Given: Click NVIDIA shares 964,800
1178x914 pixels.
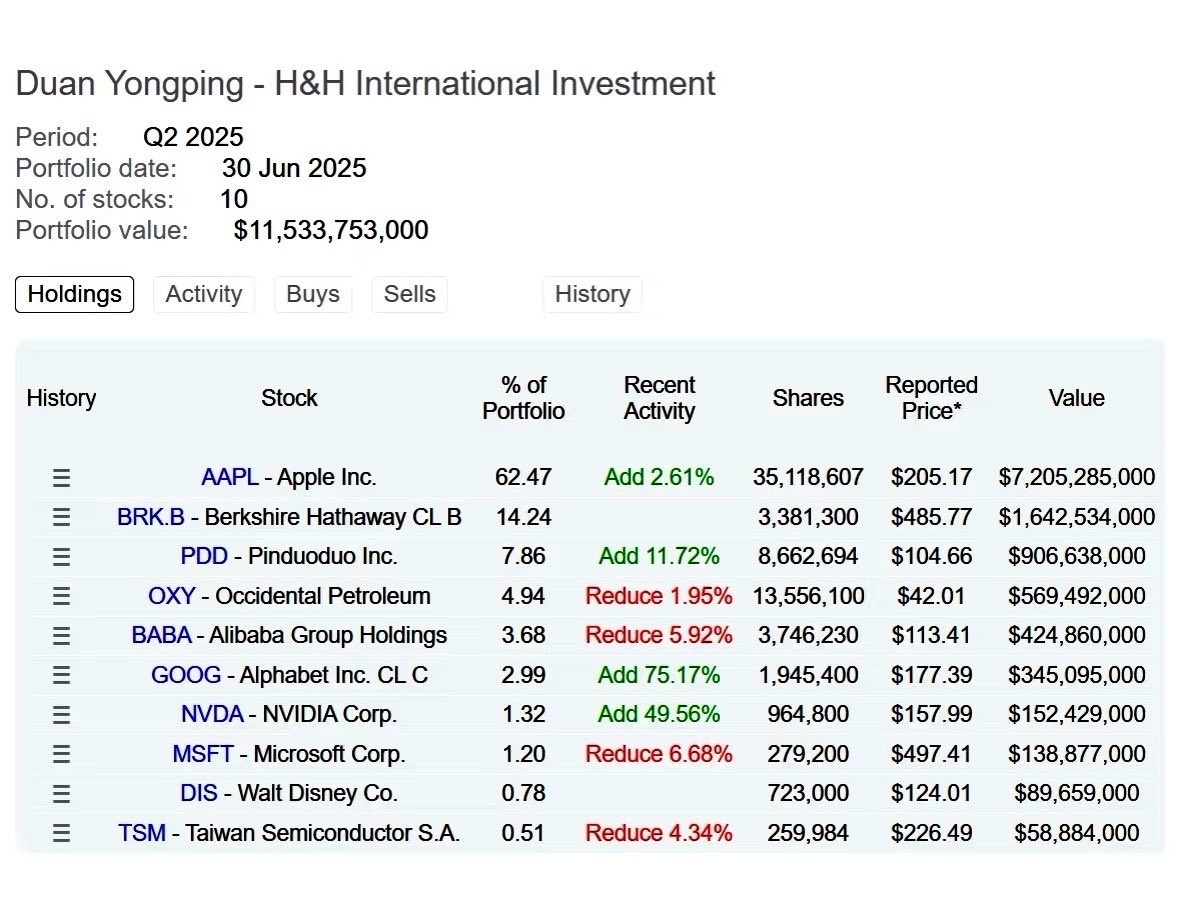Looking at the screenshot, I should click(808, 714).
